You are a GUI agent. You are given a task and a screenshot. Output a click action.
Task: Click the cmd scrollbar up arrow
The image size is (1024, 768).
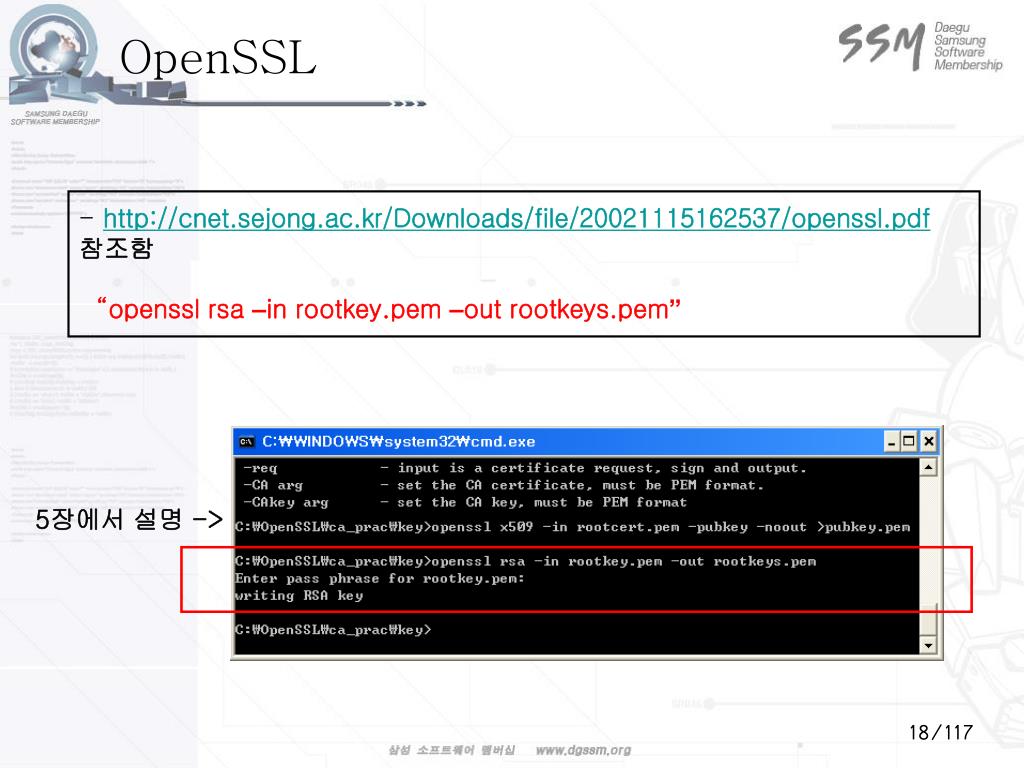click(927, 467)
